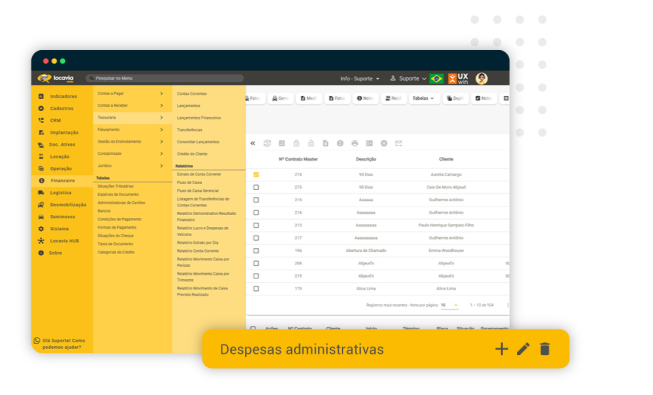Click the trash delete icon on yellow bar

coord(545,349)
